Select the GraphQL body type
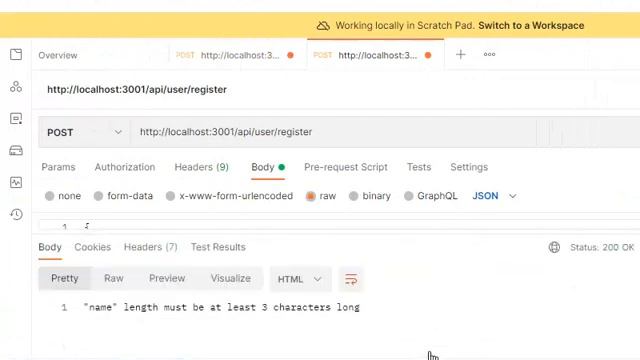 [x=431, y=196]
